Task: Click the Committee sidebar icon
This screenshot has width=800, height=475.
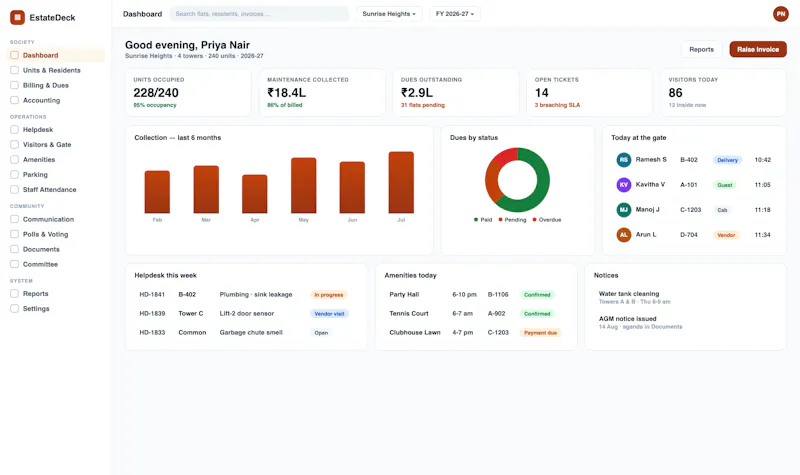Action: [x=14, y=264]
